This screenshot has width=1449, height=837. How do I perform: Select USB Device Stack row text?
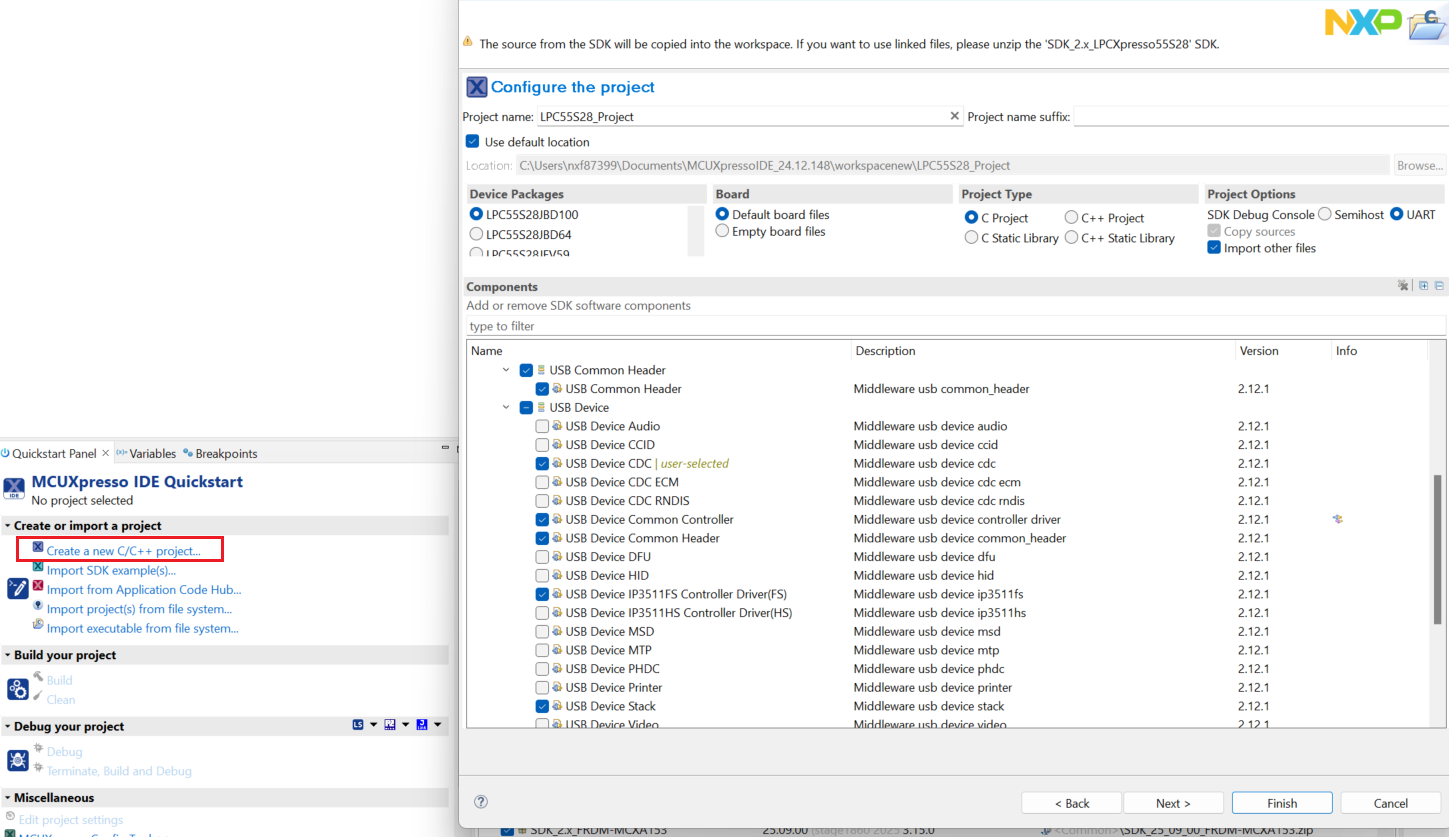coord(610,706)
